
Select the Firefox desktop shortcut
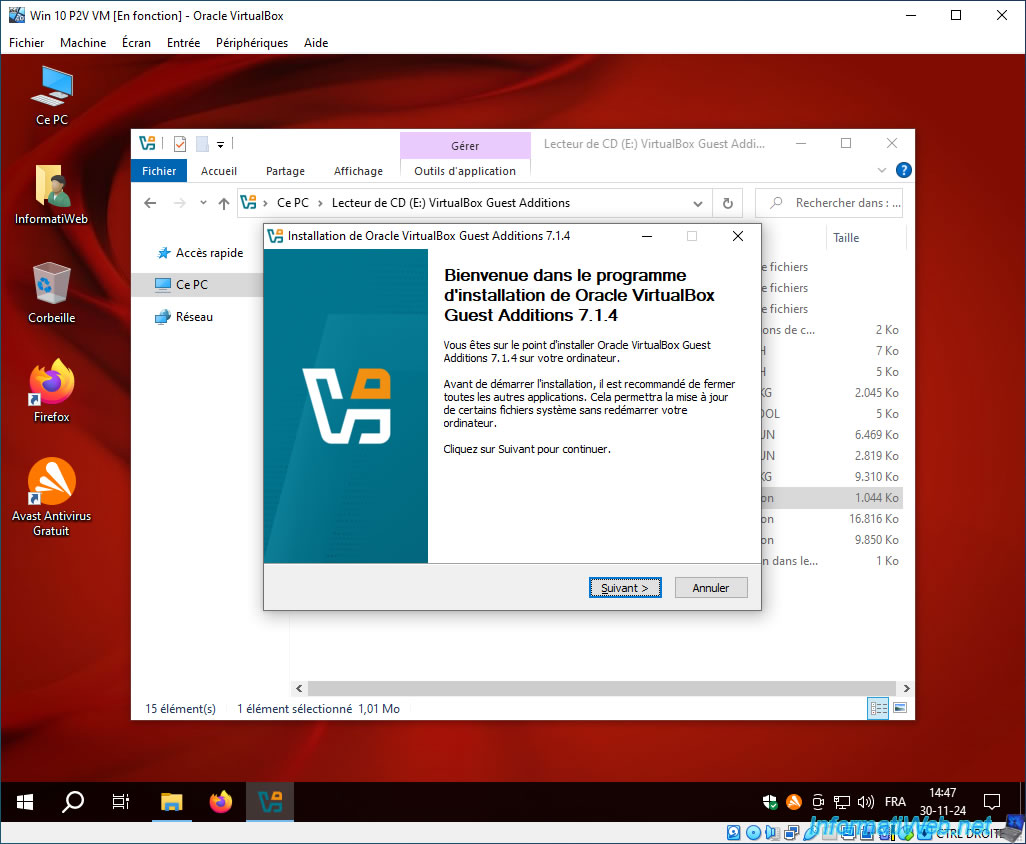[51, 391]
